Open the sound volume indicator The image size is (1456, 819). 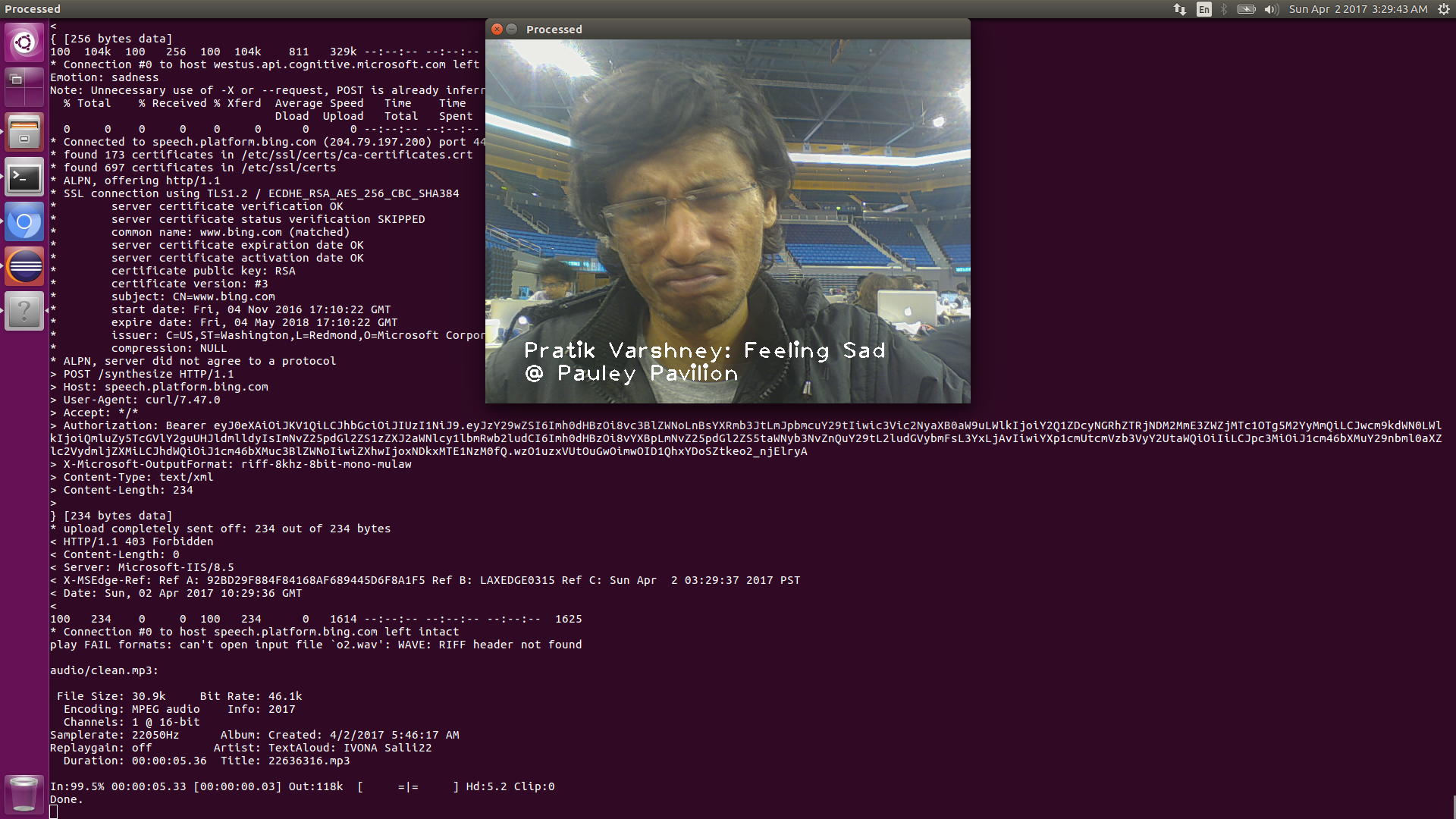click(1271, 9)
